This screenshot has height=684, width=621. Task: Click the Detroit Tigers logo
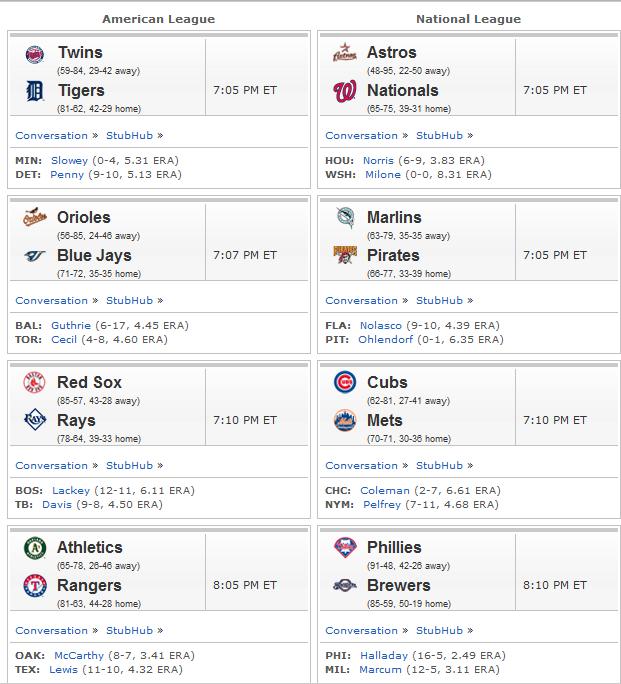[35, 92]
